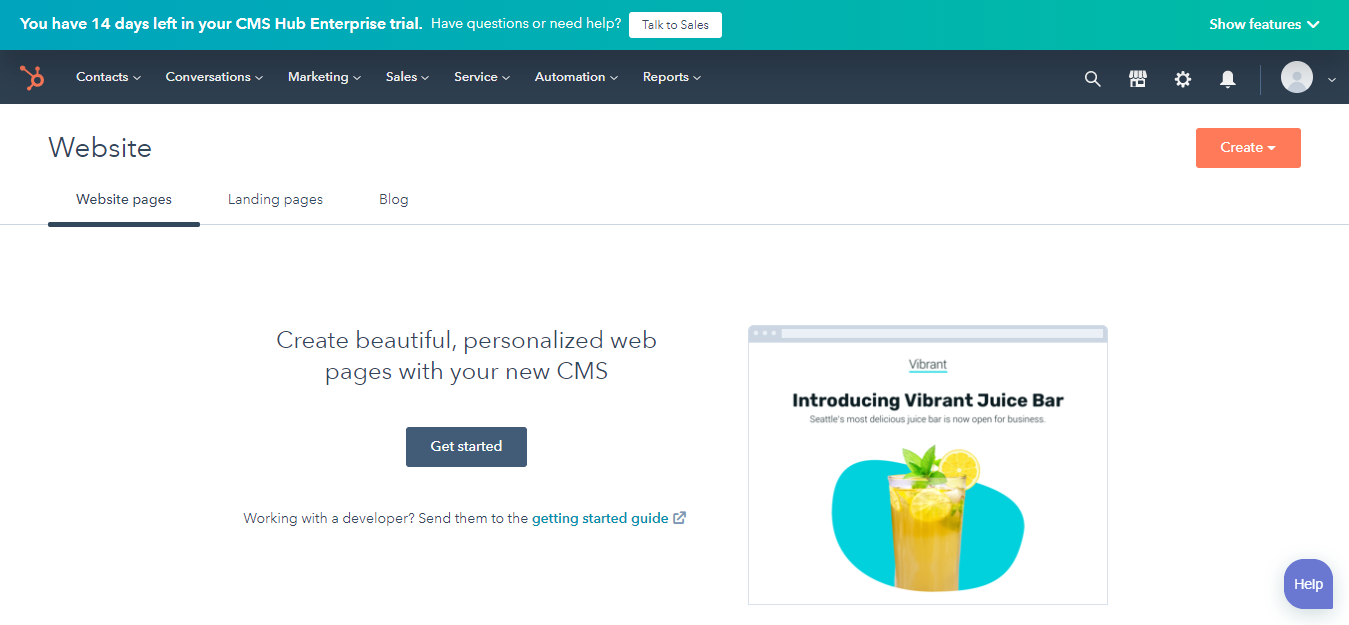This screenshot has width=1349, height=625.
Task: Open the user avatar account icon
Action: (1297, 78)
